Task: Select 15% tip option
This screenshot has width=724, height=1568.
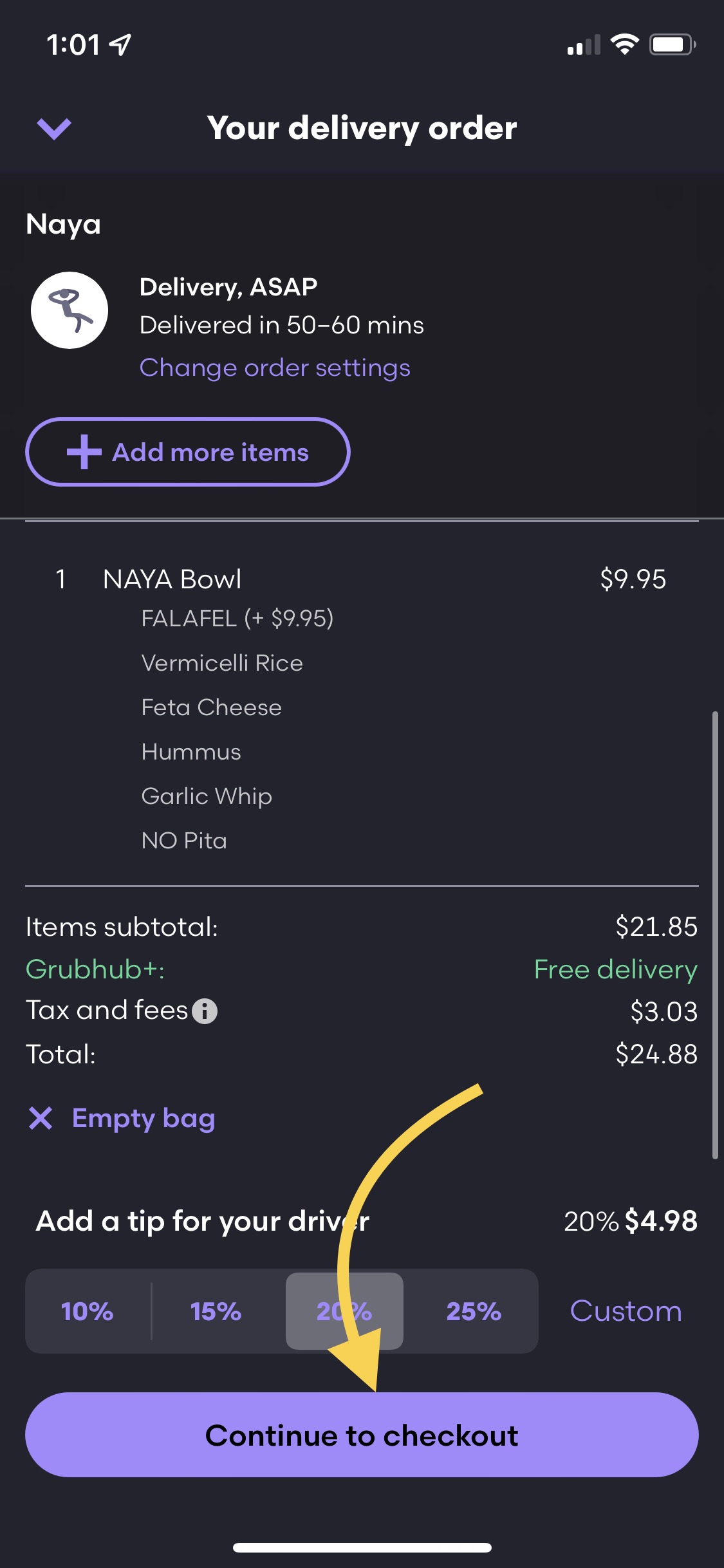Action: point(216,1311)
